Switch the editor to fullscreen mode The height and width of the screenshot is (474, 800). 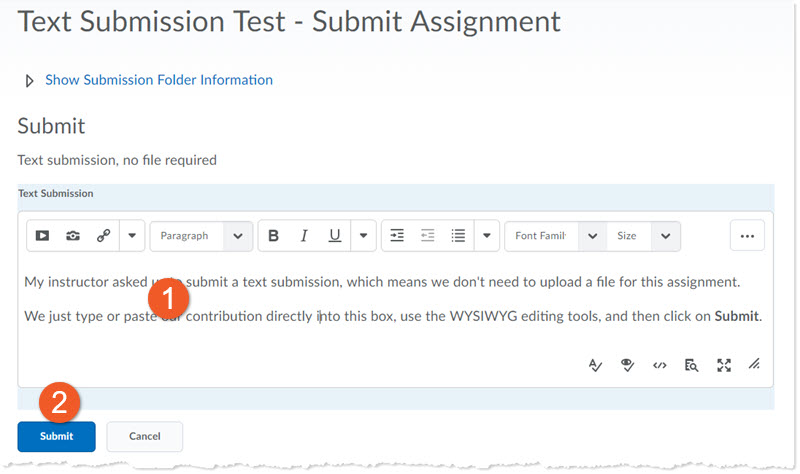(724, 365)
